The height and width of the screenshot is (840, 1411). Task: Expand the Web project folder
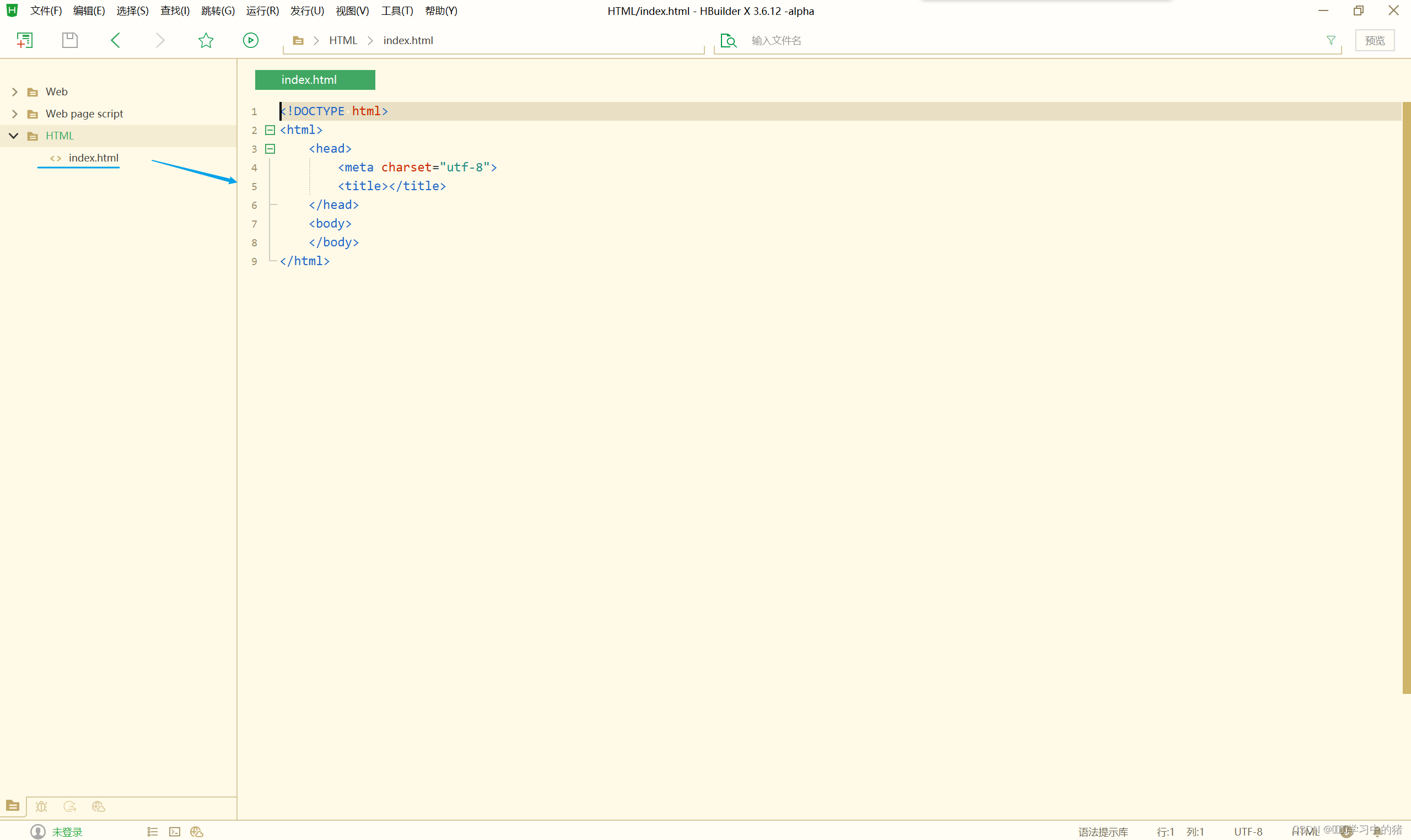15,91
